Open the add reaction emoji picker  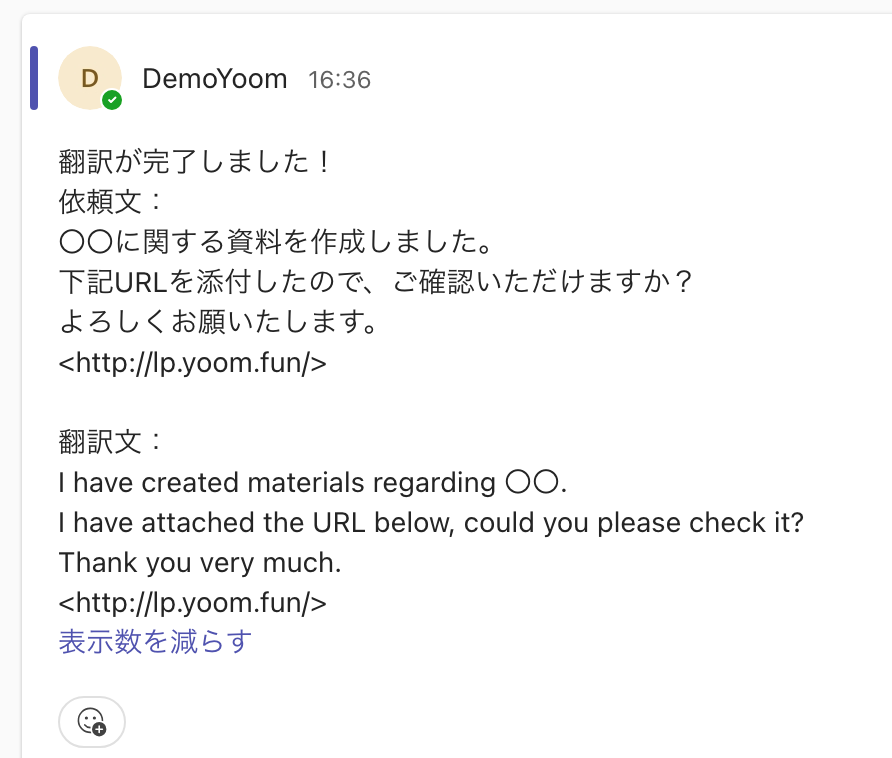coord(92,721)
